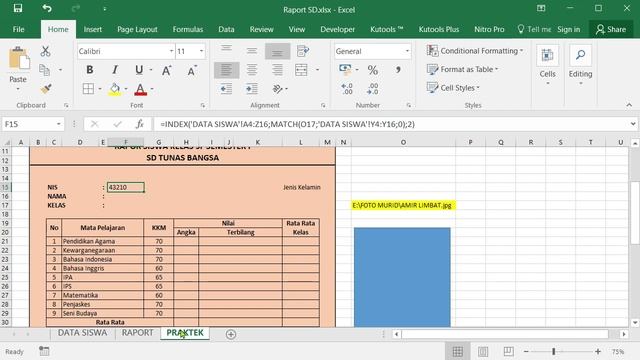Apply percent style format
The width and height of the screenshot is (640, 360).
[372, 70]
